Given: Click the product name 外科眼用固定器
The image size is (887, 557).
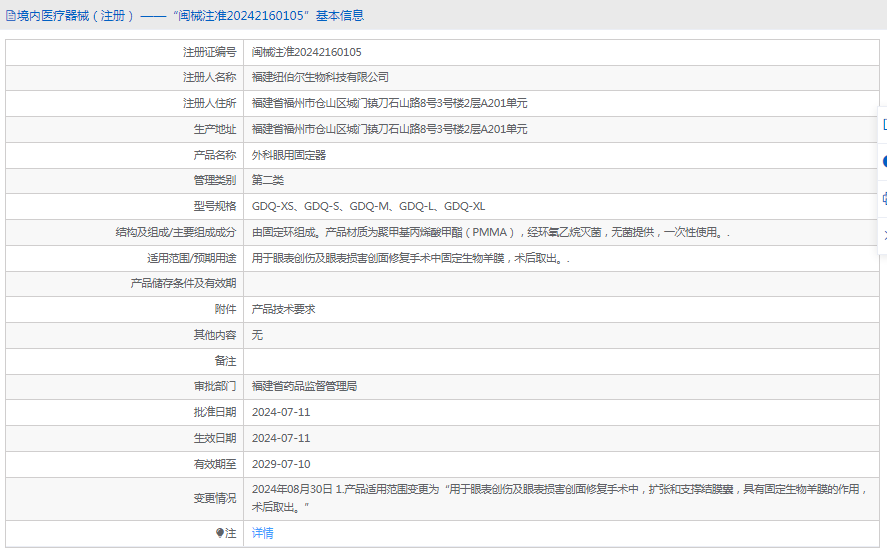Looking at the screenshot, I should click(x=289, y=155).
